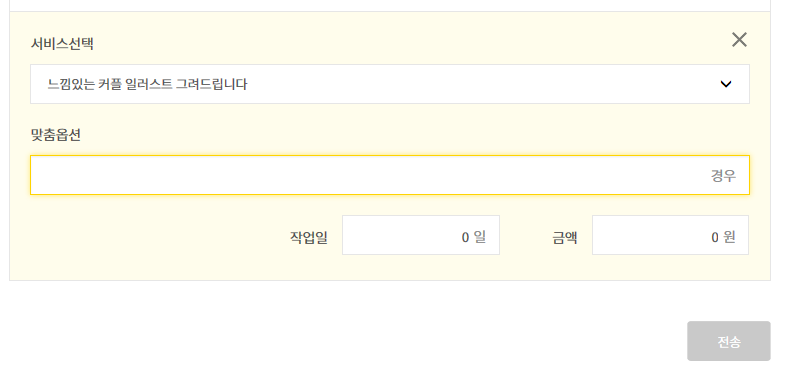Click the gray 전송 button
Screen dimensions: 785x387
tap(728, 341)
